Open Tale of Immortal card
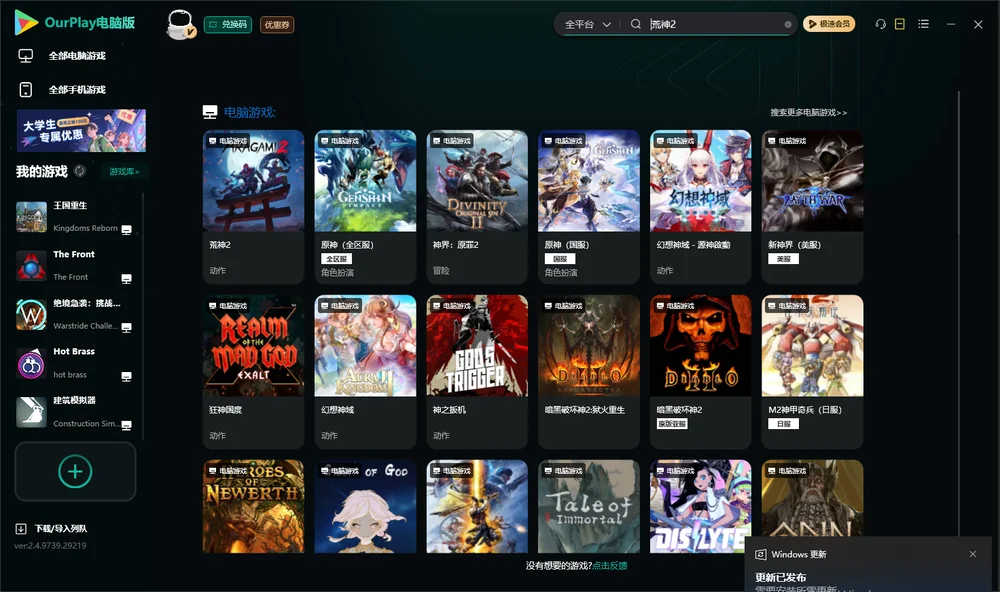This screenshot has width=1000, height=592. coord(589,507)
